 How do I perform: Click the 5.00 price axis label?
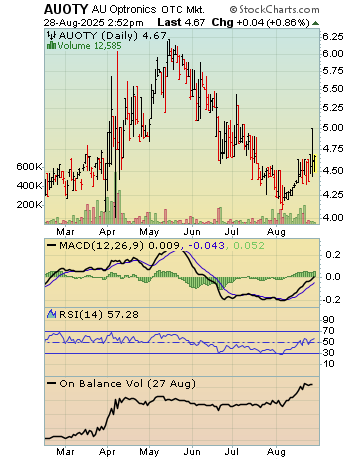[333, 128]
